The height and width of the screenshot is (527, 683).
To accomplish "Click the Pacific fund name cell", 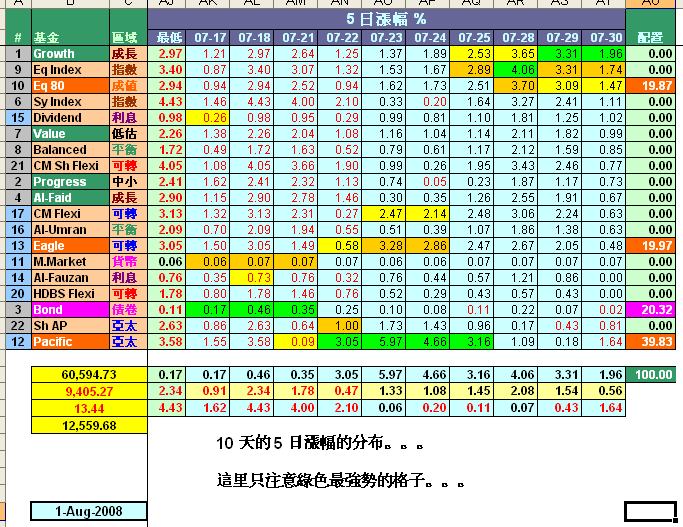I will click(x=69, y=342).
